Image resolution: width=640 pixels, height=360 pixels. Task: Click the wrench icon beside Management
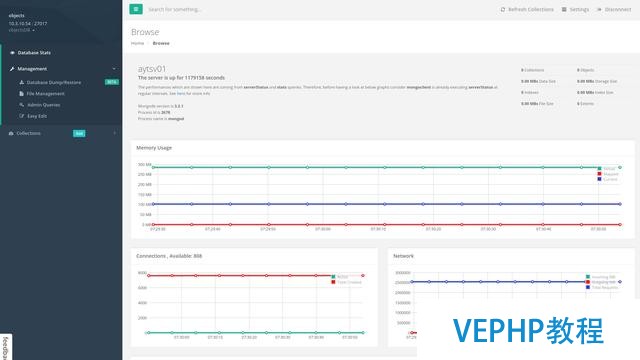click(12, 69)
